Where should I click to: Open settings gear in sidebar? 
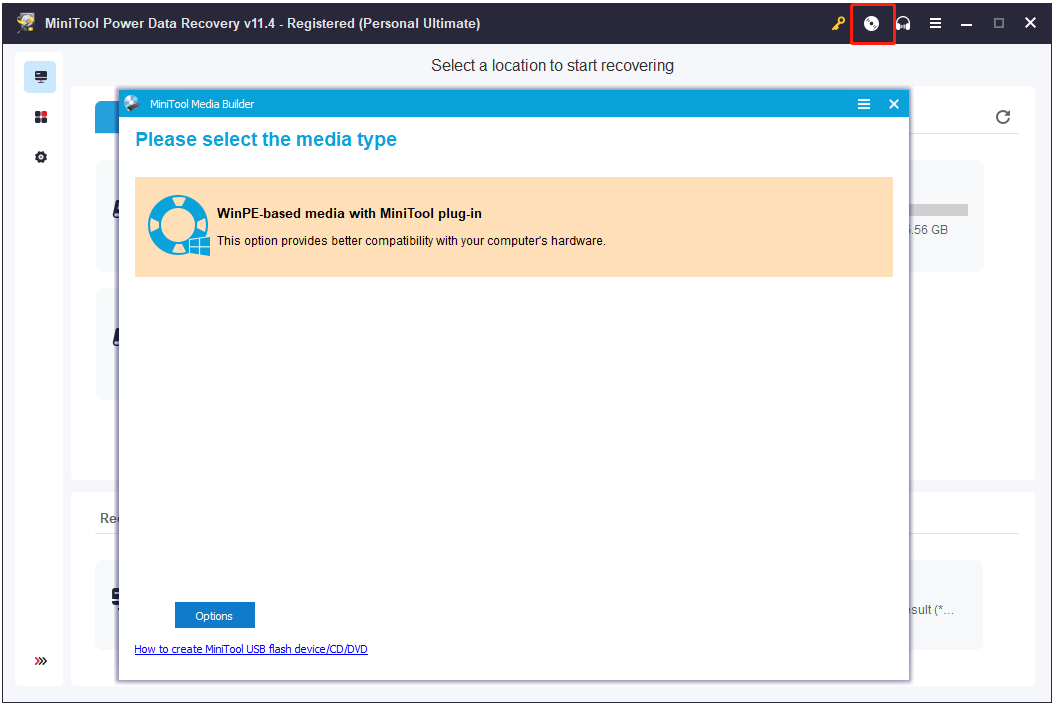[41, 157]
